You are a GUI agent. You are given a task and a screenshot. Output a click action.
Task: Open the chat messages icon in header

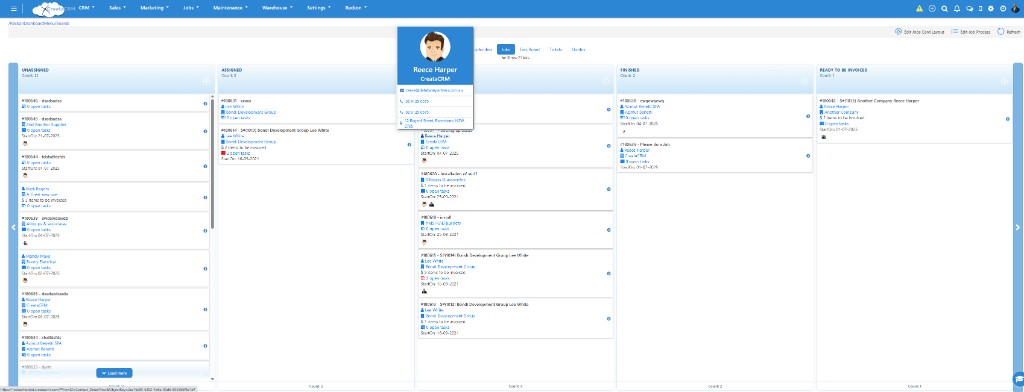[x=969, y=8]
